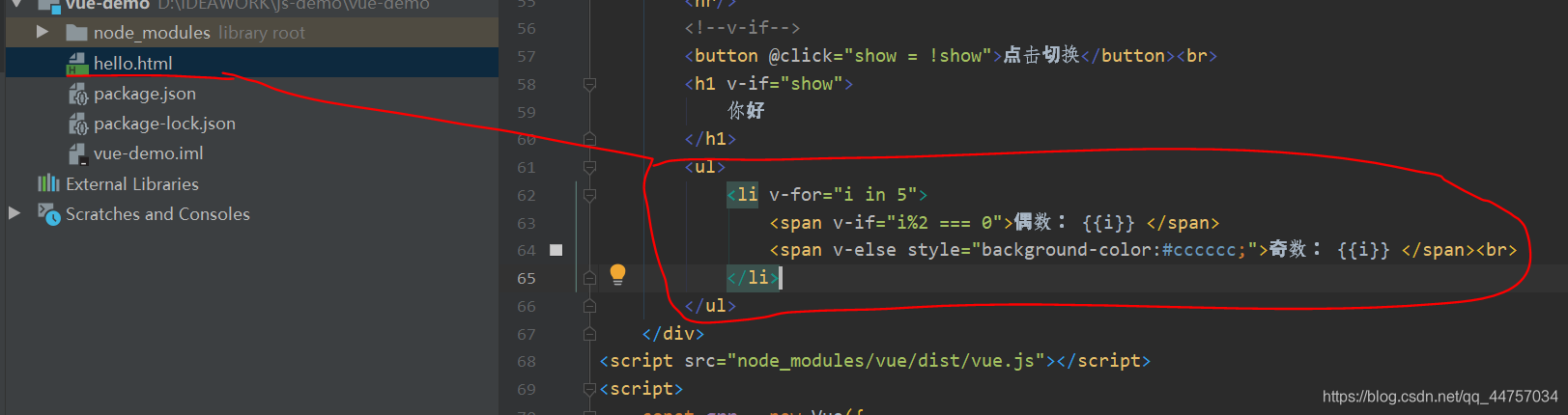
Task: Select the package-lock.json label in the project tree
Action: (x=164, y=124)
